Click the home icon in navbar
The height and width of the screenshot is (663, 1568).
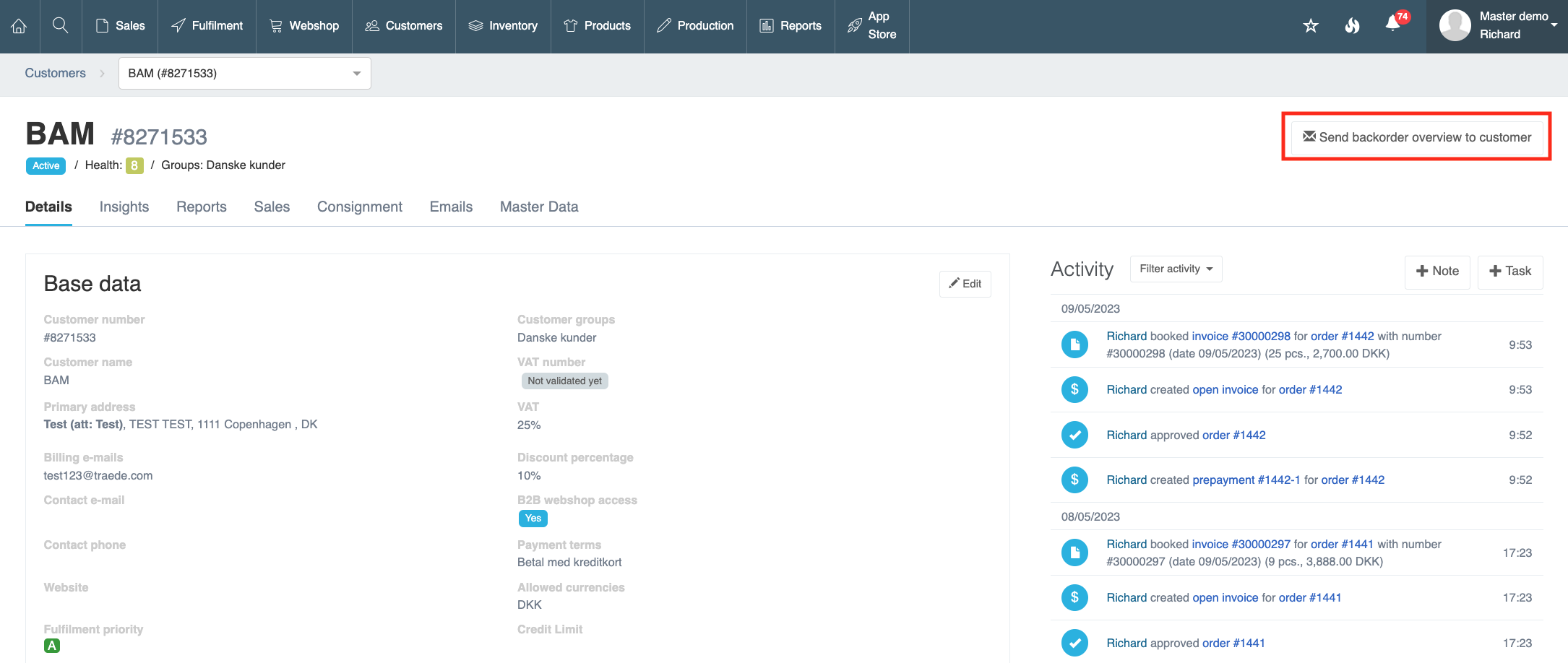pos(20,26)
